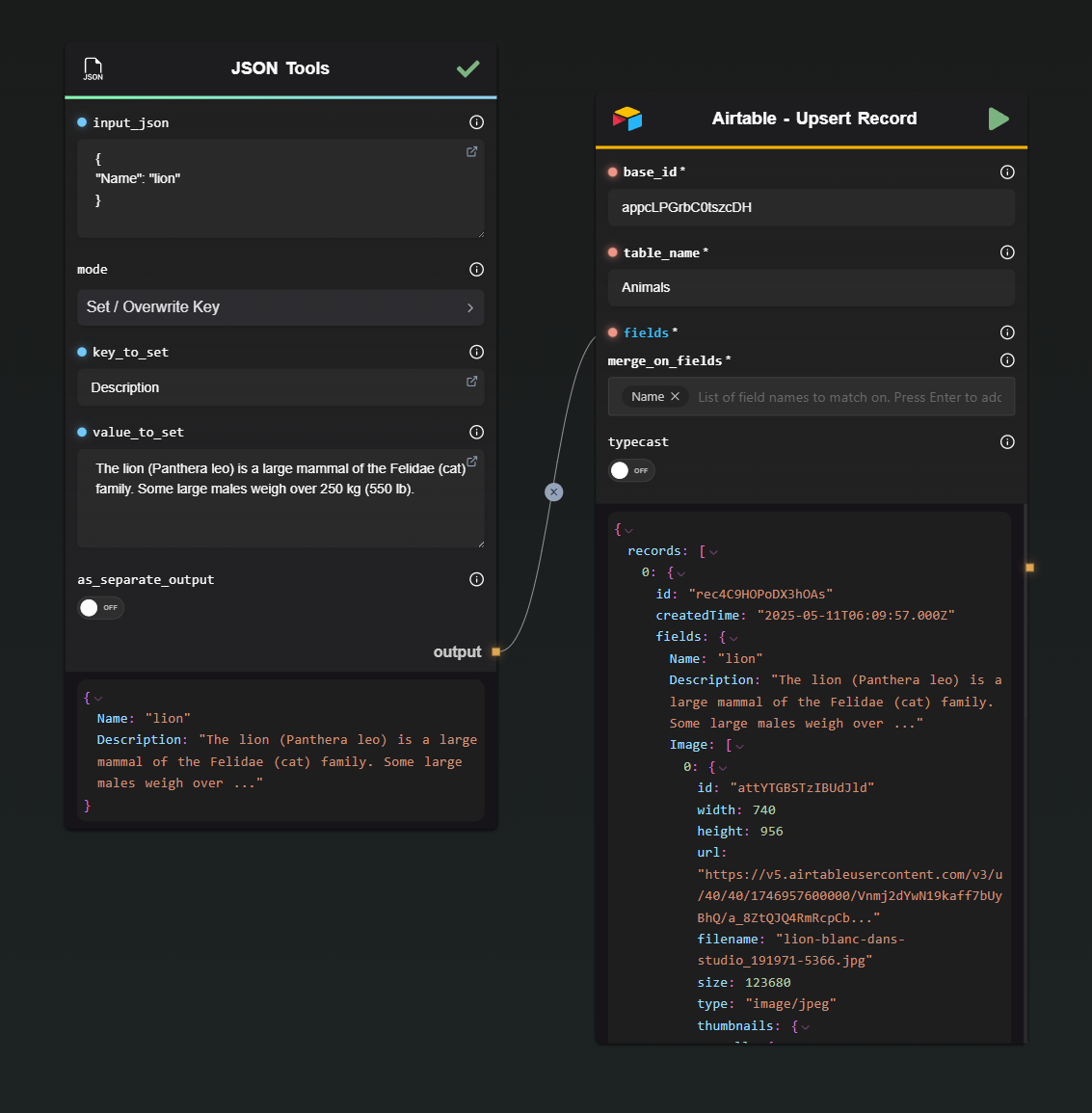Click the Airtable node's orange output port
This screenshot has height=1113, width=1092.
[x=1029, y=568]
